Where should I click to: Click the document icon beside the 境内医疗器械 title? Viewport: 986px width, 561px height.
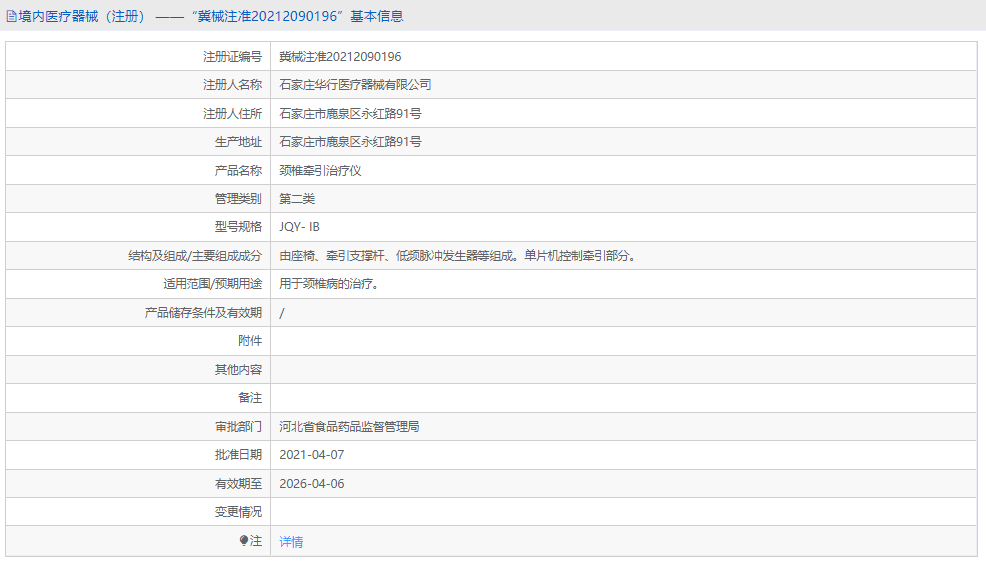click(11, 16)
